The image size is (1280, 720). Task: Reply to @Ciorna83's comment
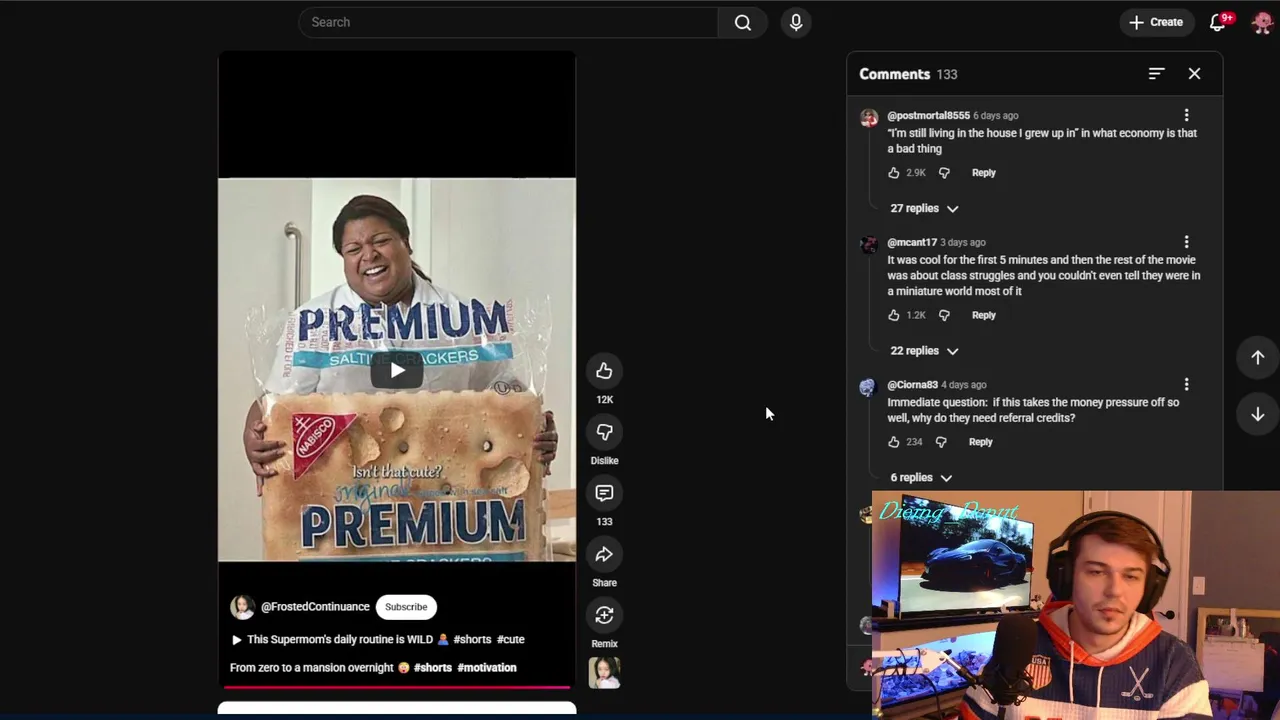(x=980, y=442)
